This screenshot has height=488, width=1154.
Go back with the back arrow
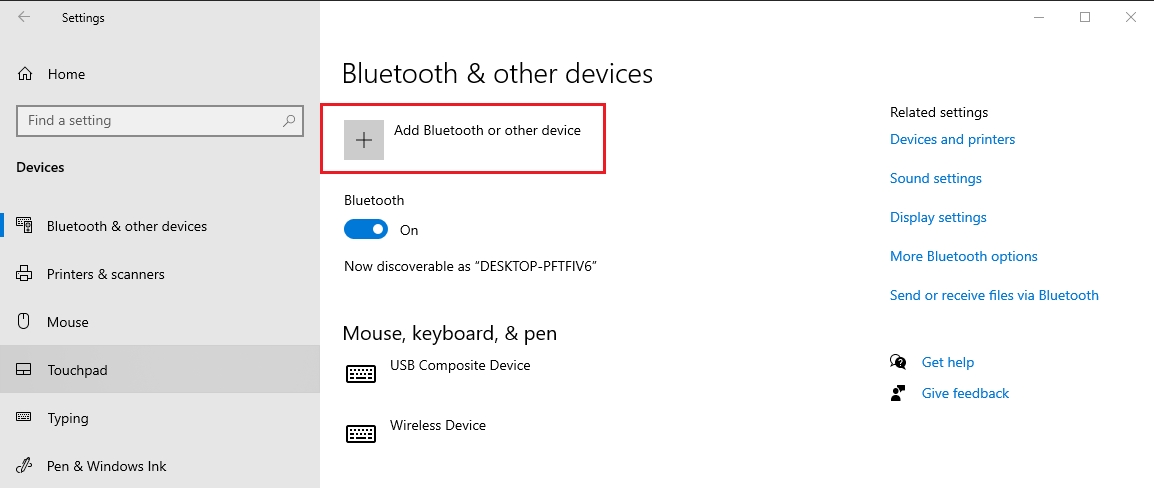coord(24,17)
